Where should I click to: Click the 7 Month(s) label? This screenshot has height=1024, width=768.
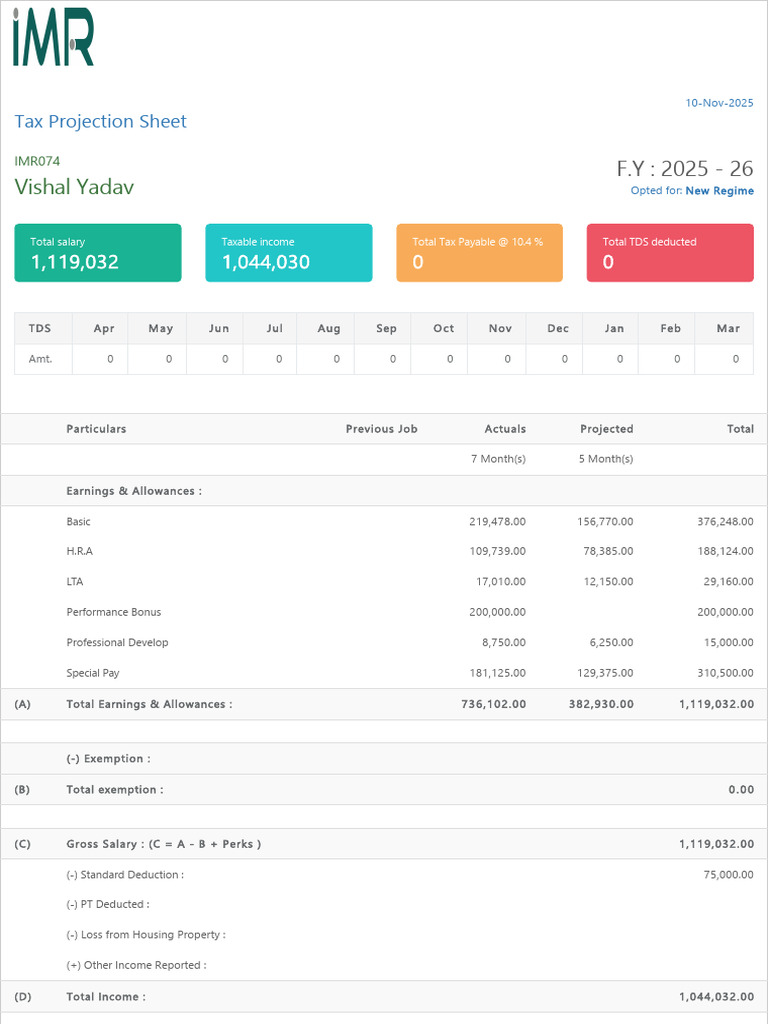click(x=498, y=459)
